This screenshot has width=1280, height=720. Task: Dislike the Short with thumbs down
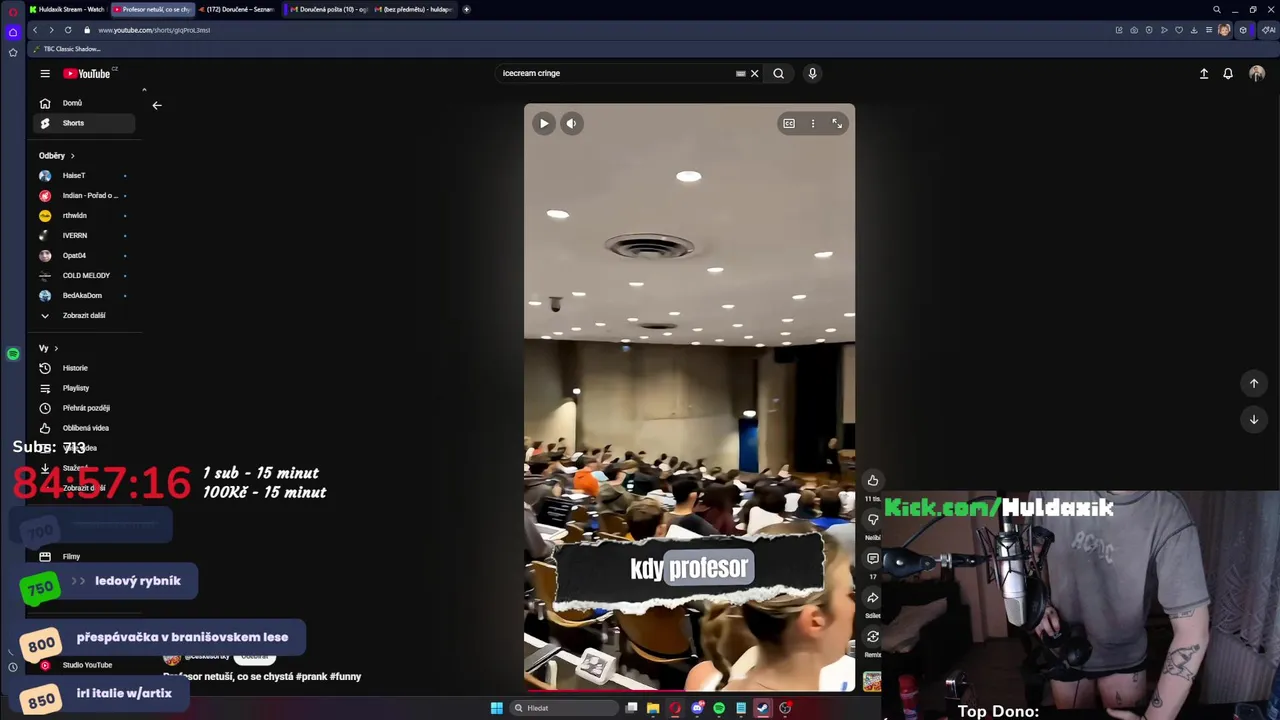[873, 520]
